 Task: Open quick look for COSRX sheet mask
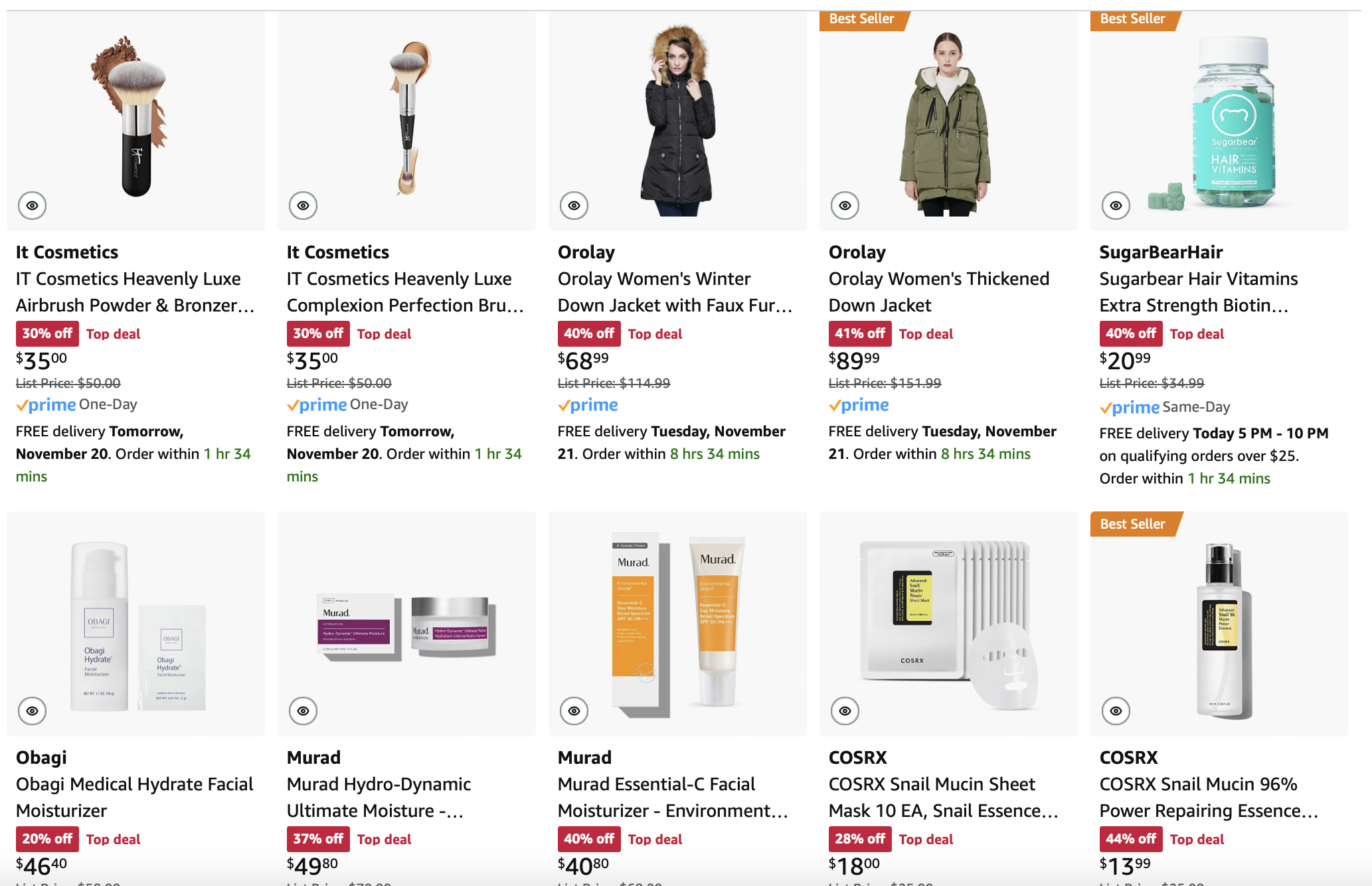click(x=845, y=711)
